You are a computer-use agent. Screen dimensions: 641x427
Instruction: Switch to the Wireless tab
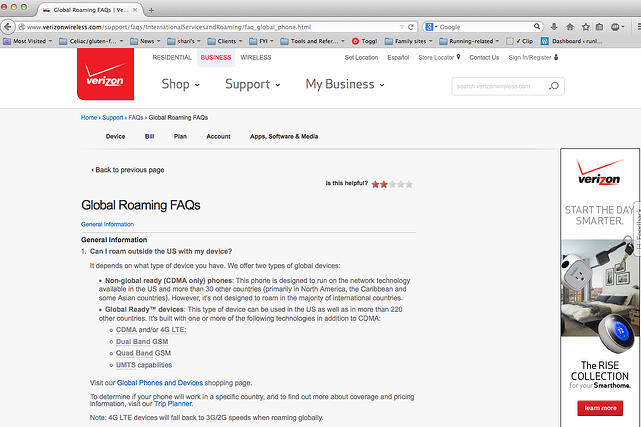(x=256, y=58)
